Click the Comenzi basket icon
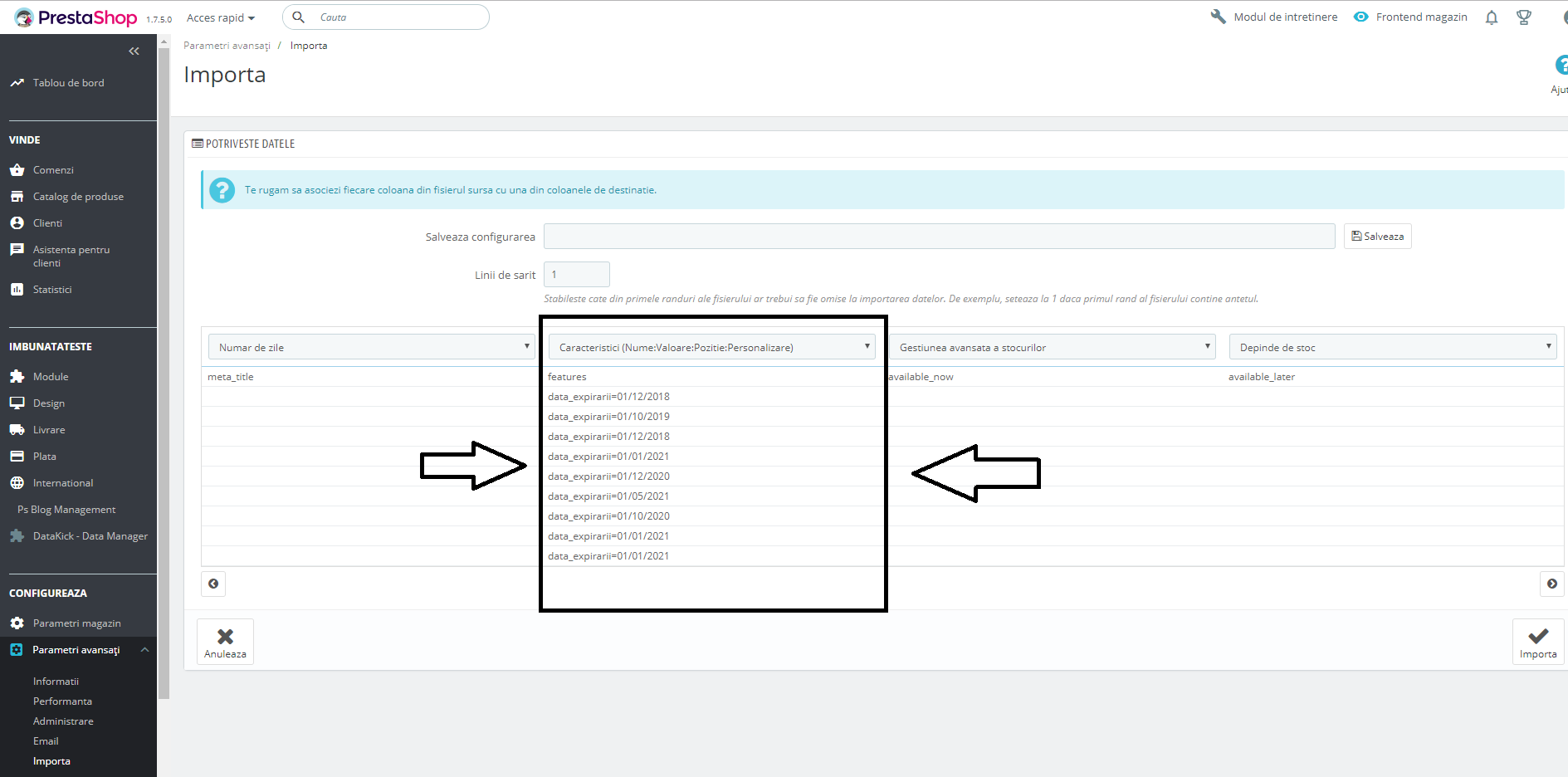This screenshot has height=777, width=1568. (x=17, y=170)
